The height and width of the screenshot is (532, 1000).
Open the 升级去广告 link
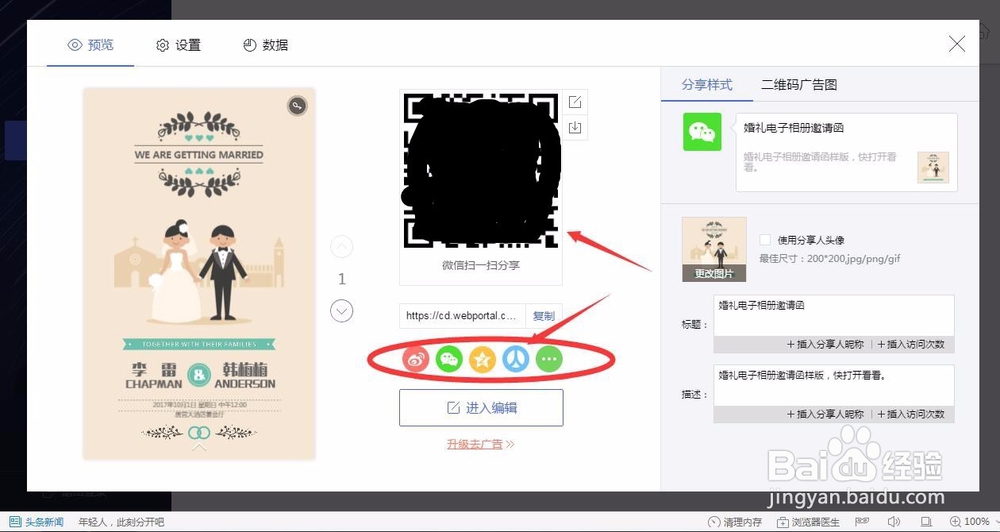tap(481, 444)
